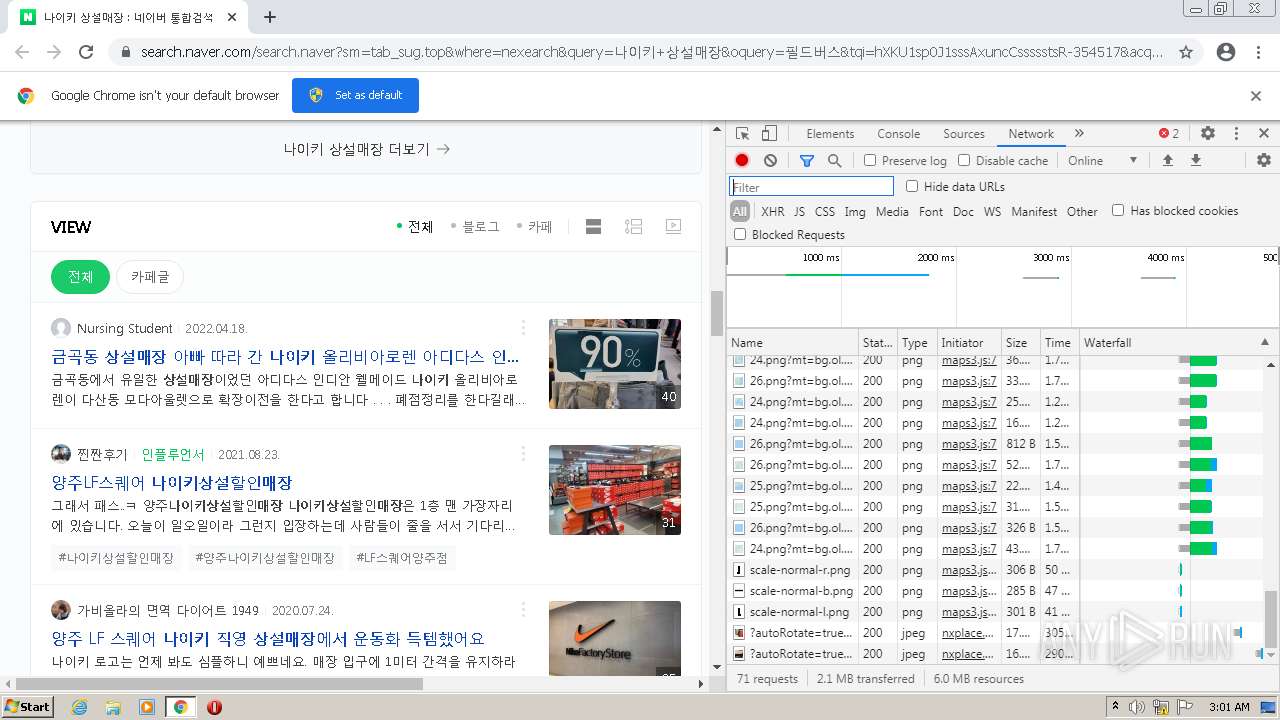Toggle the device toolbar icon
1280x720 pixels.
(x=769, y=134)
